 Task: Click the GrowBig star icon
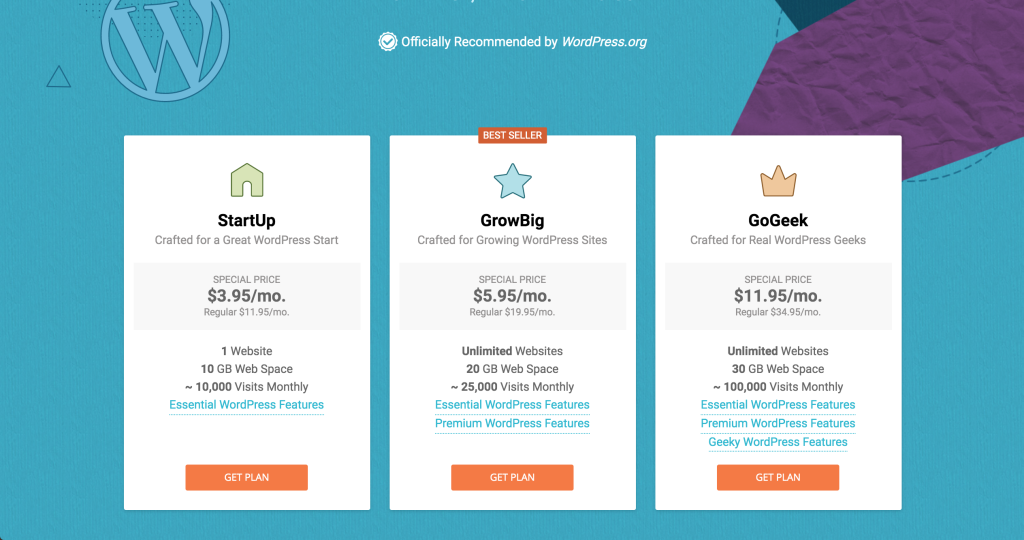coord(513,181)
